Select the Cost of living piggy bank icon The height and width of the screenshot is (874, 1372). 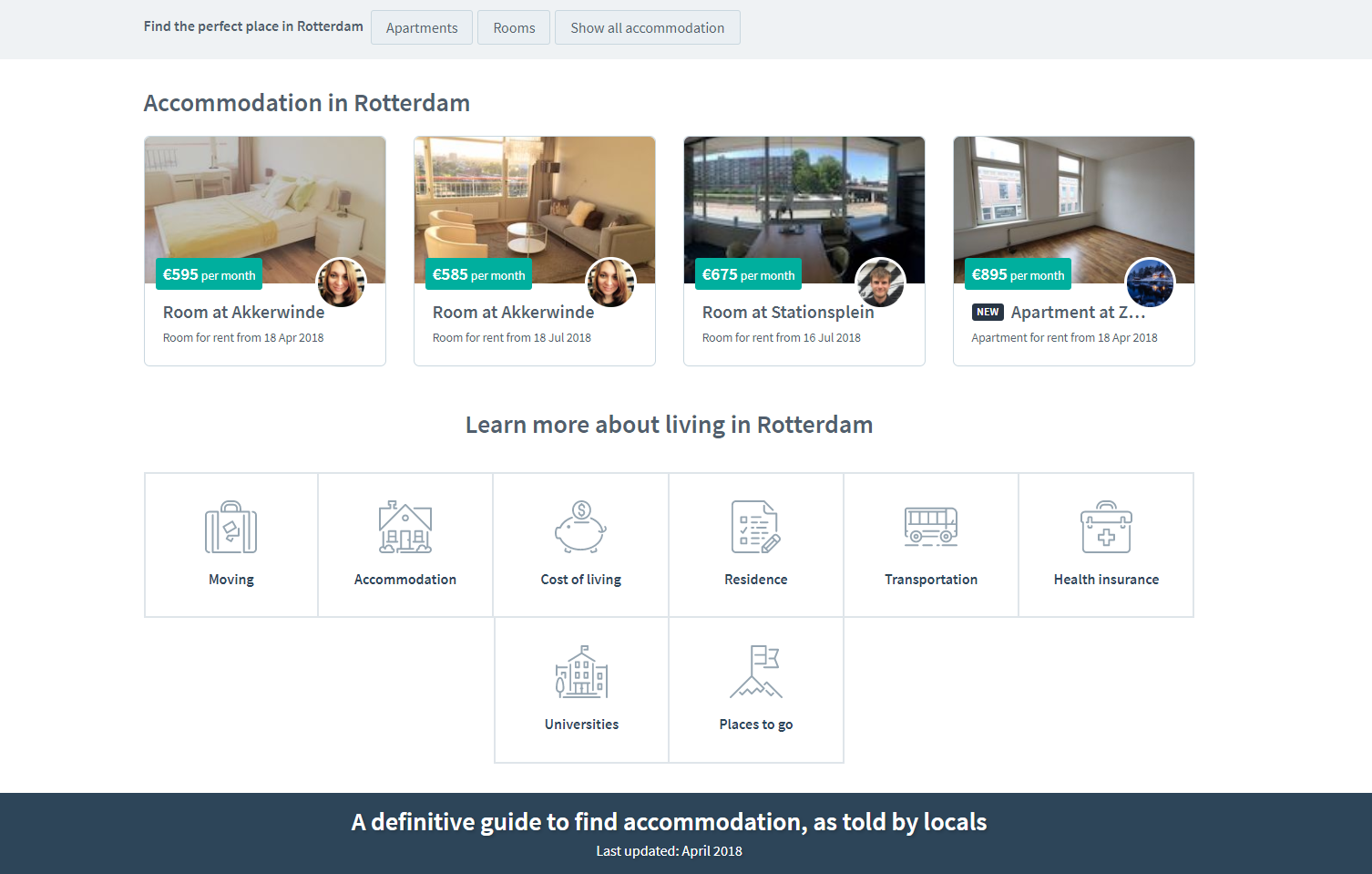(x=580, y=528)
